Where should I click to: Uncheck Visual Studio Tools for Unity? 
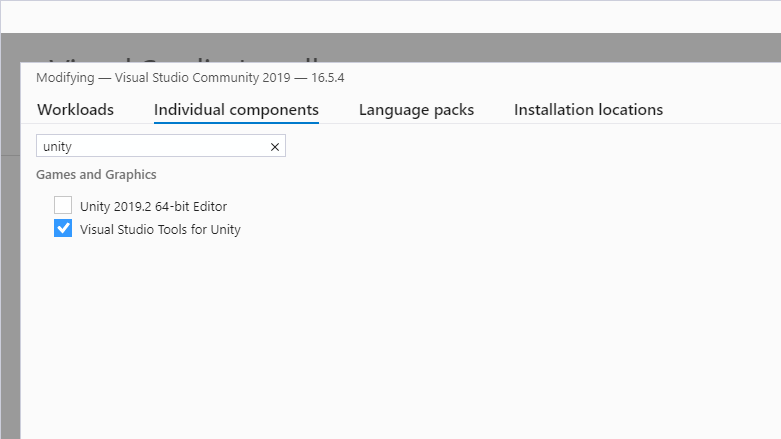coord(63,228)
